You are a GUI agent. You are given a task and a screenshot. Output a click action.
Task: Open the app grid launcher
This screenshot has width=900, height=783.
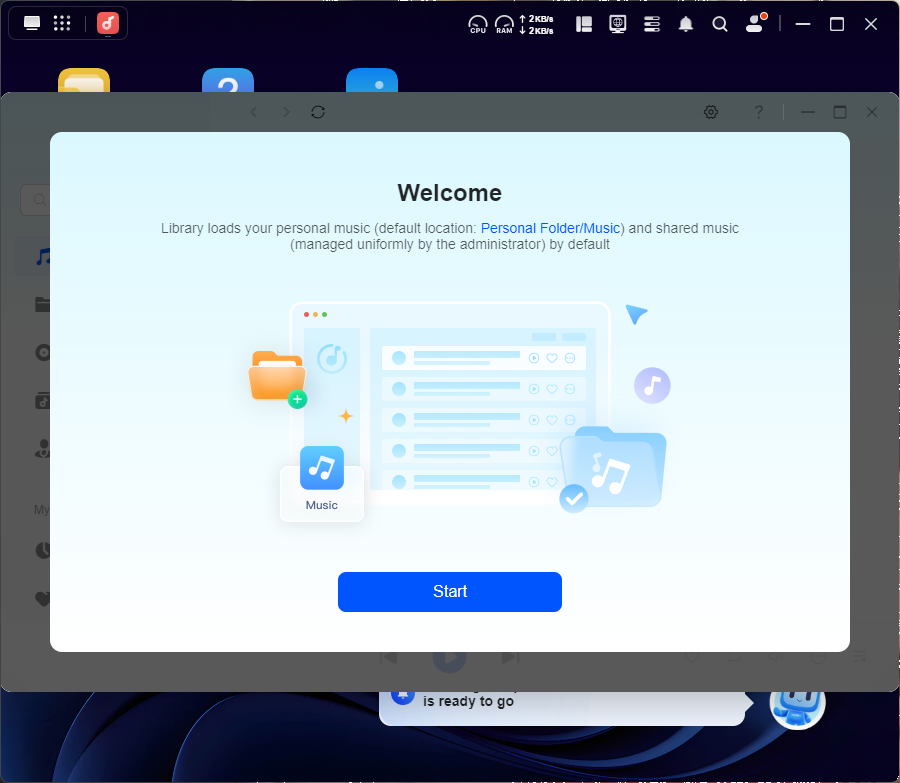pos(61,24)
